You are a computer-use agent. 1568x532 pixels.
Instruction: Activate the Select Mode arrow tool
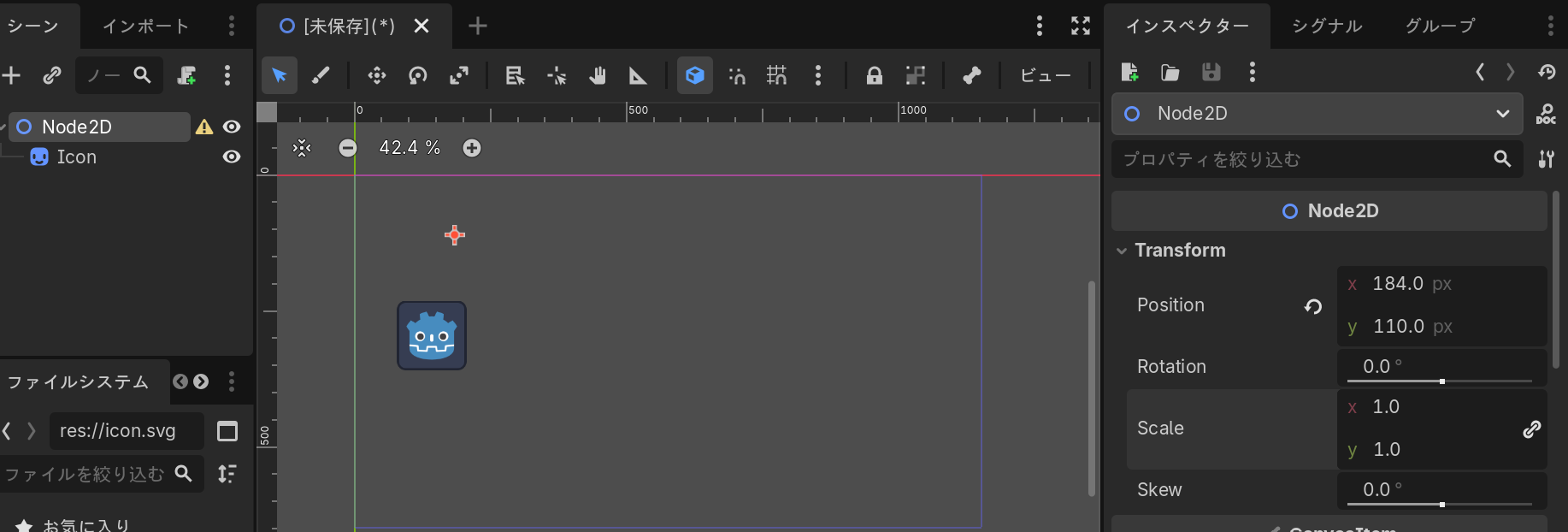click(x=280, y=75)
